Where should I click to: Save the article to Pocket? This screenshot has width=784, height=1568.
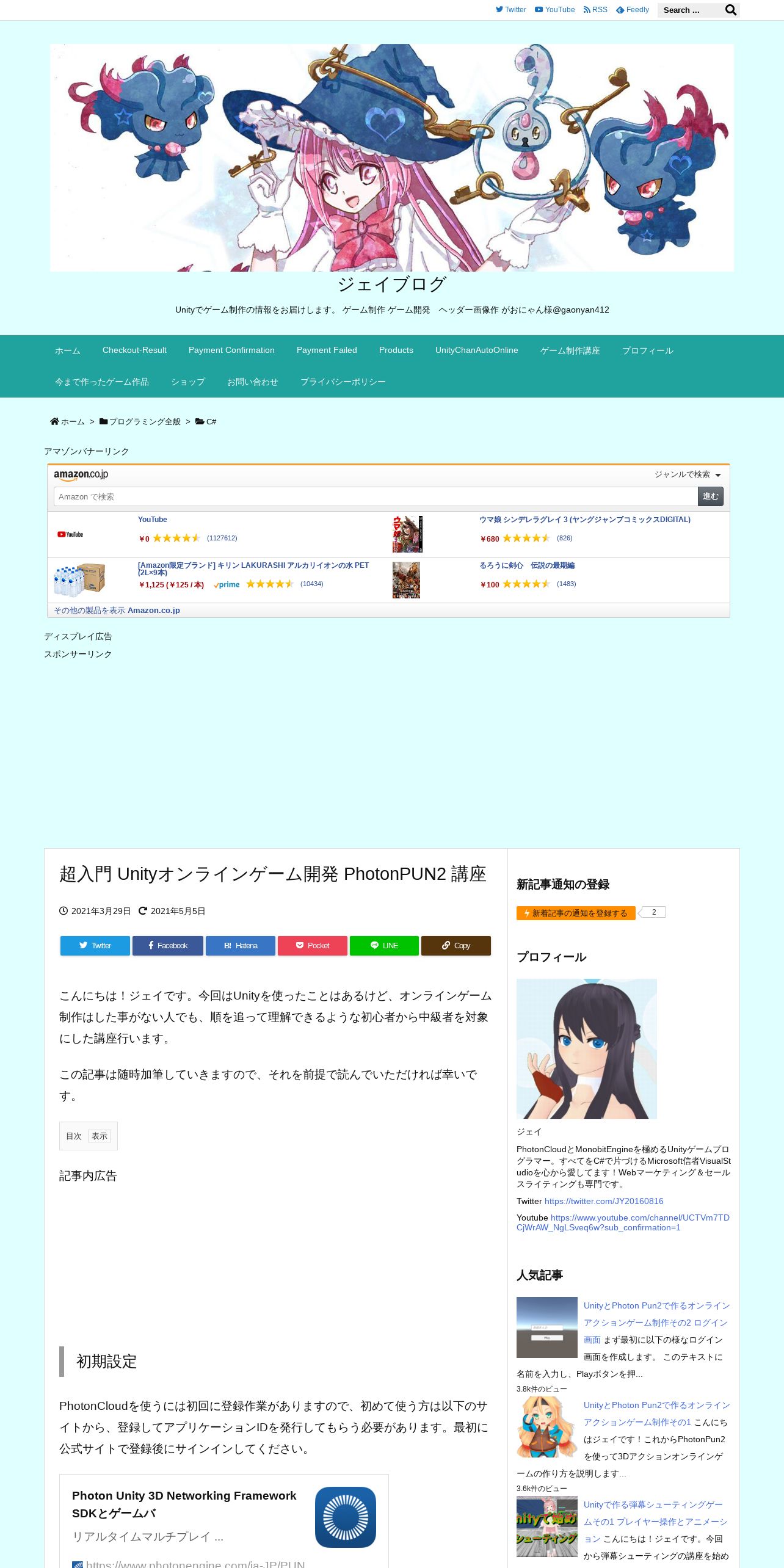coord(313,946)
